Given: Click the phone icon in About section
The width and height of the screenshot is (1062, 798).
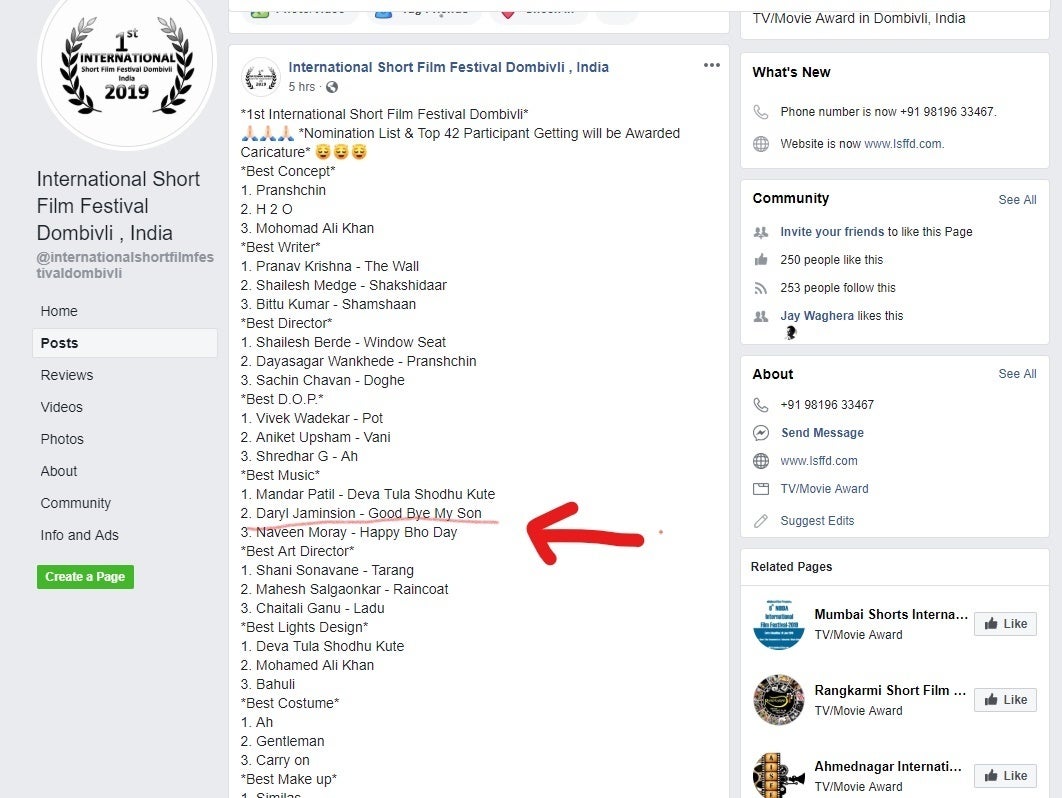Looking at the screenshot, I should pos(761,405).
